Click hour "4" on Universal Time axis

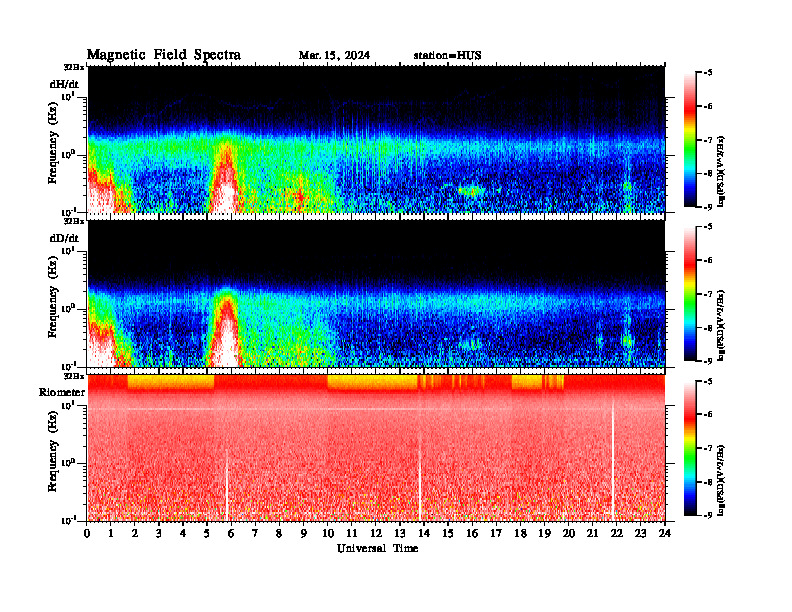pyautogui.click(x=183, y=534)
